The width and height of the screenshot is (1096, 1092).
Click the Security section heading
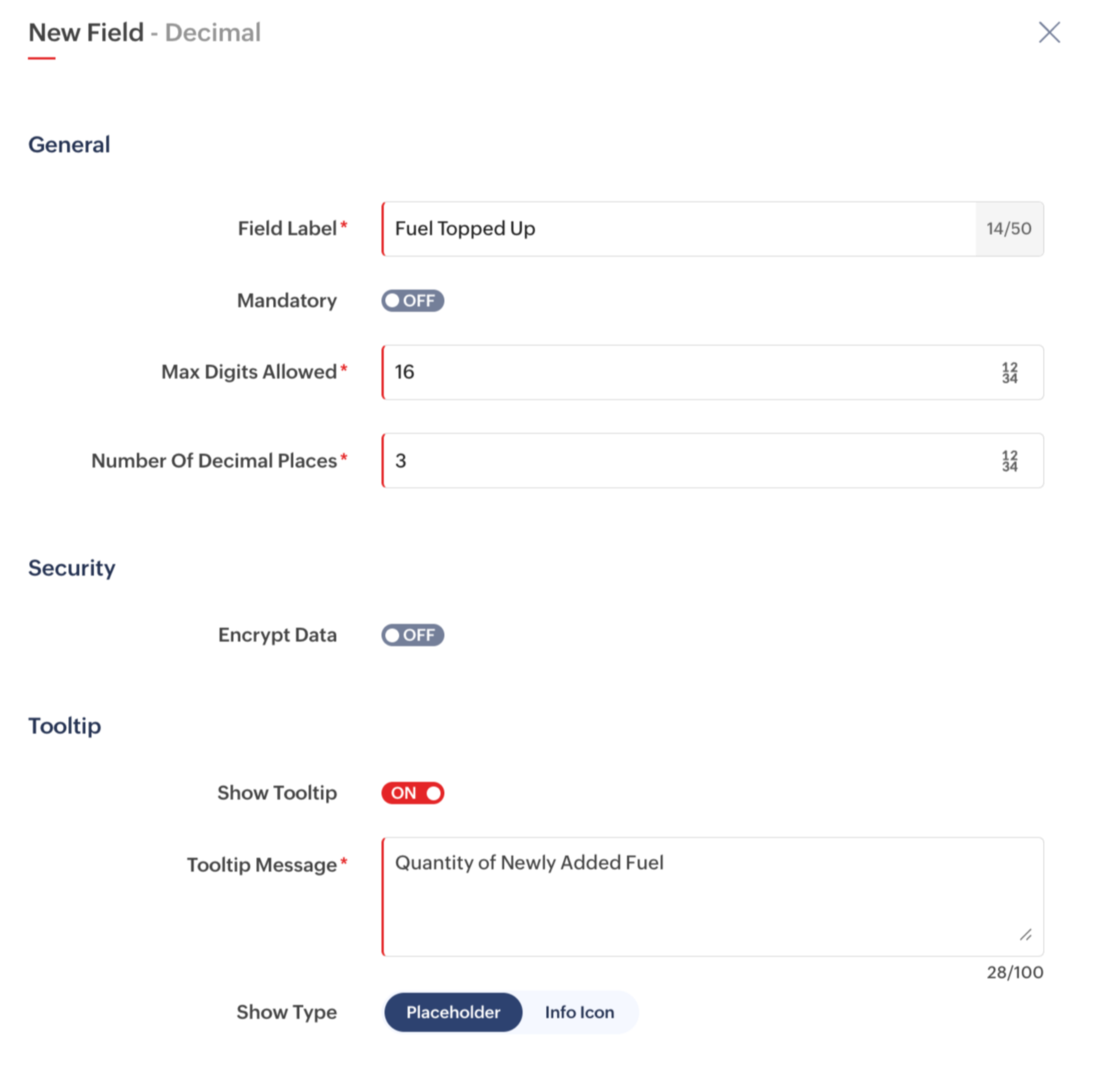(x=72, y=567)
